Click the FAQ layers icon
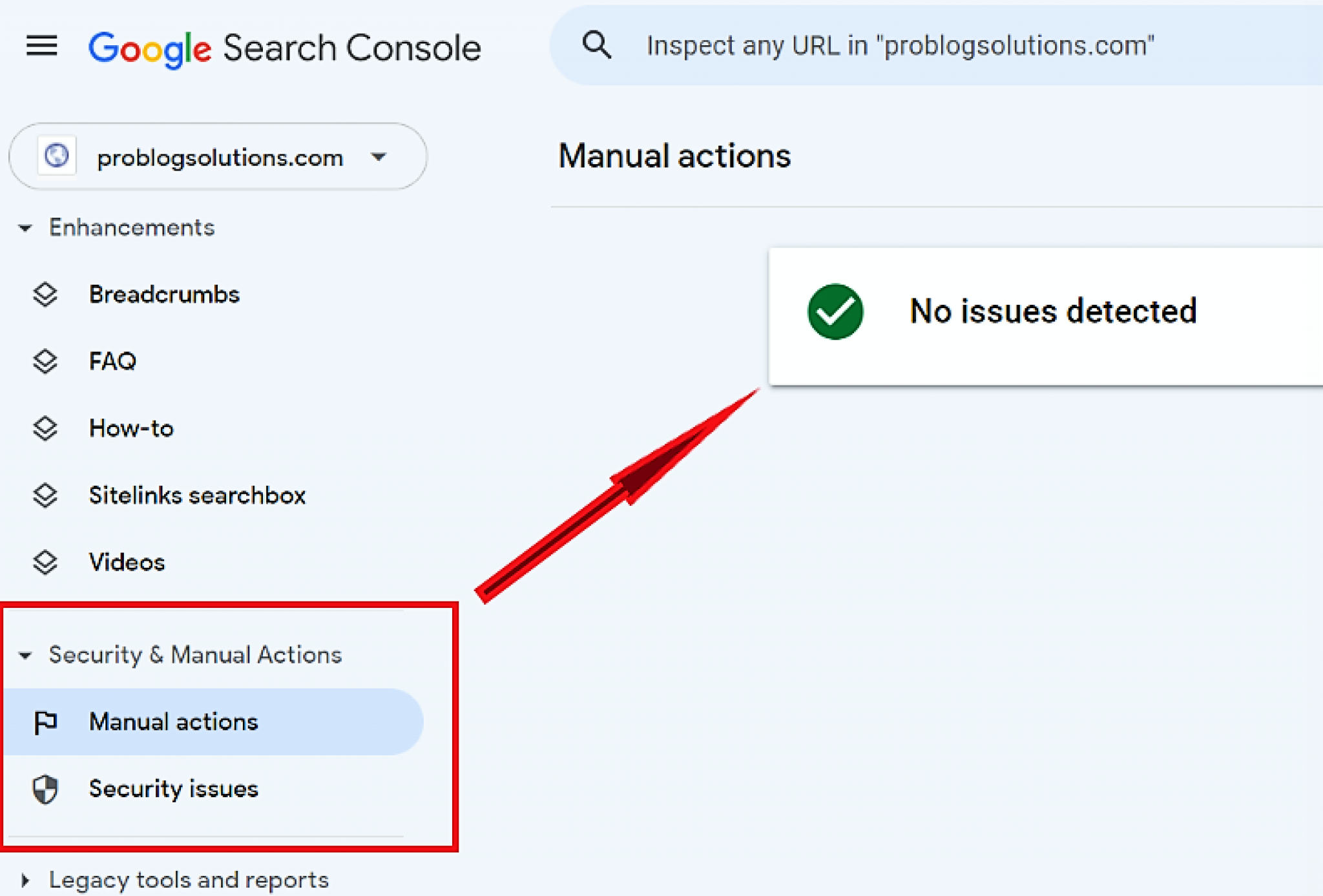The image size is (1323, 896). (x=45, y=361)
